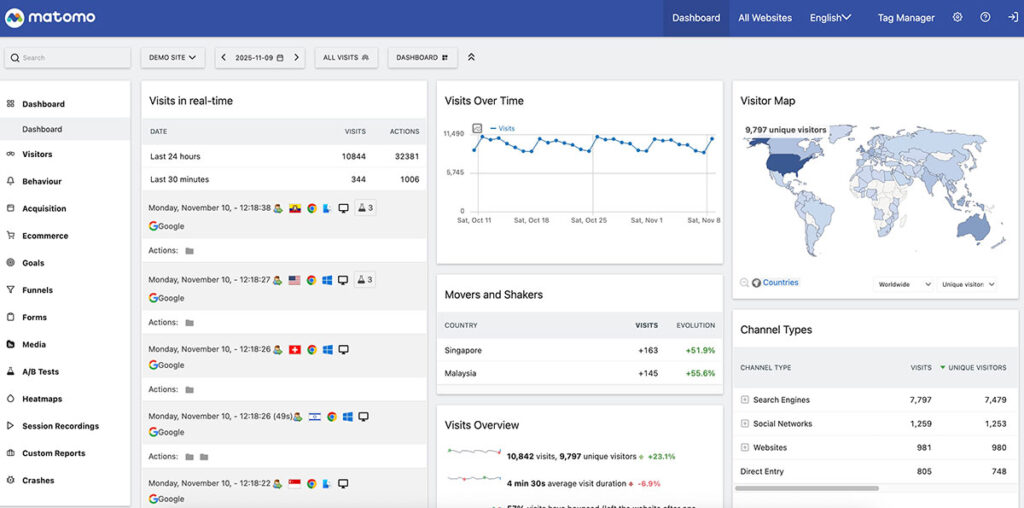Open the date picker 2025-11-09
Screen dimensions: 1024x508
coord(260,57)
